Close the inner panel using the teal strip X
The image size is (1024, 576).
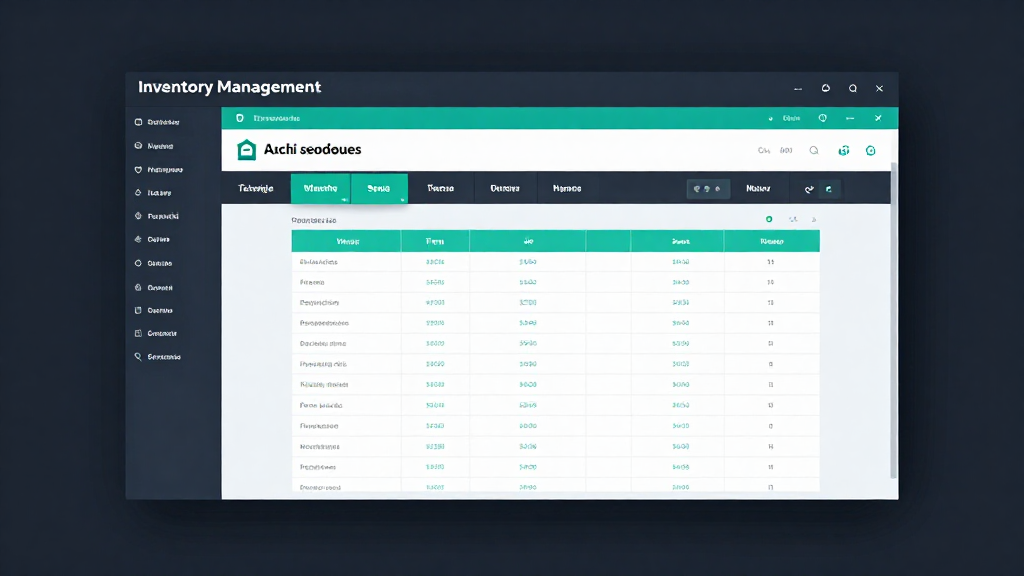click(x=878, y=118)
